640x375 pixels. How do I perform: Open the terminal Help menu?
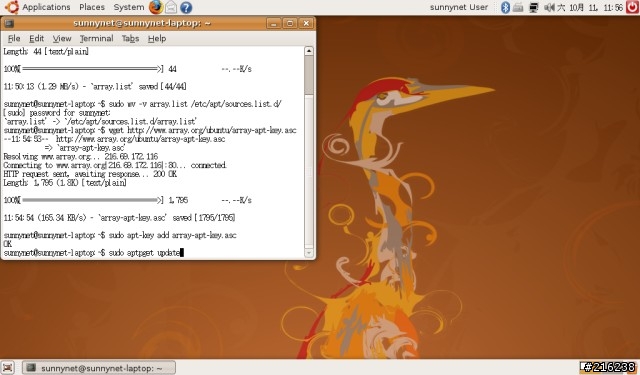tap(157, 38)
